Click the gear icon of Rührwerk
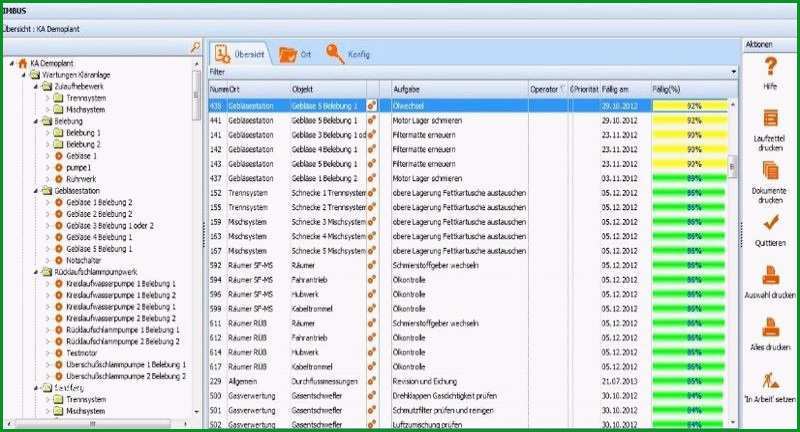Screen dimensions: 800x432 [59, 179]
